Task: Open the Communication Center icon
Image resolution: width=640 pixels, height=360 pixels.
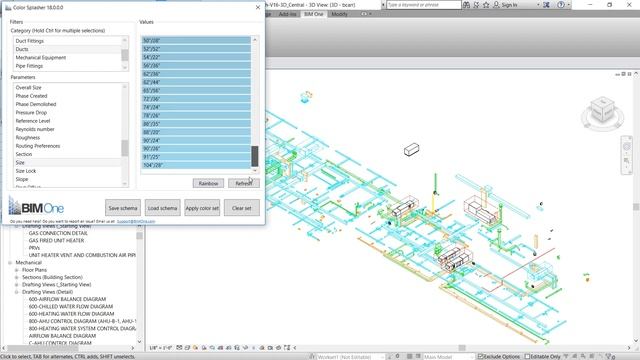Action: pos(476,5)
